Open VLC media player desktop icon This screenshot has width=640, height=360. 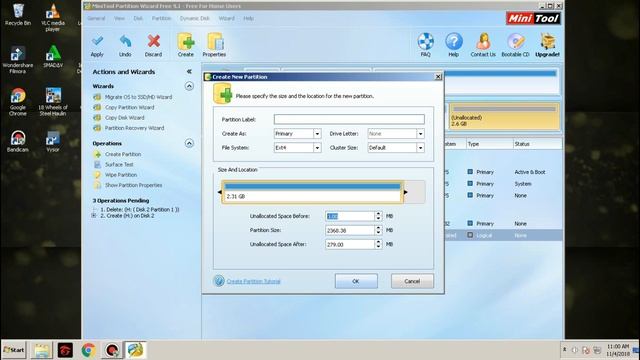click(x=53, y=18)
